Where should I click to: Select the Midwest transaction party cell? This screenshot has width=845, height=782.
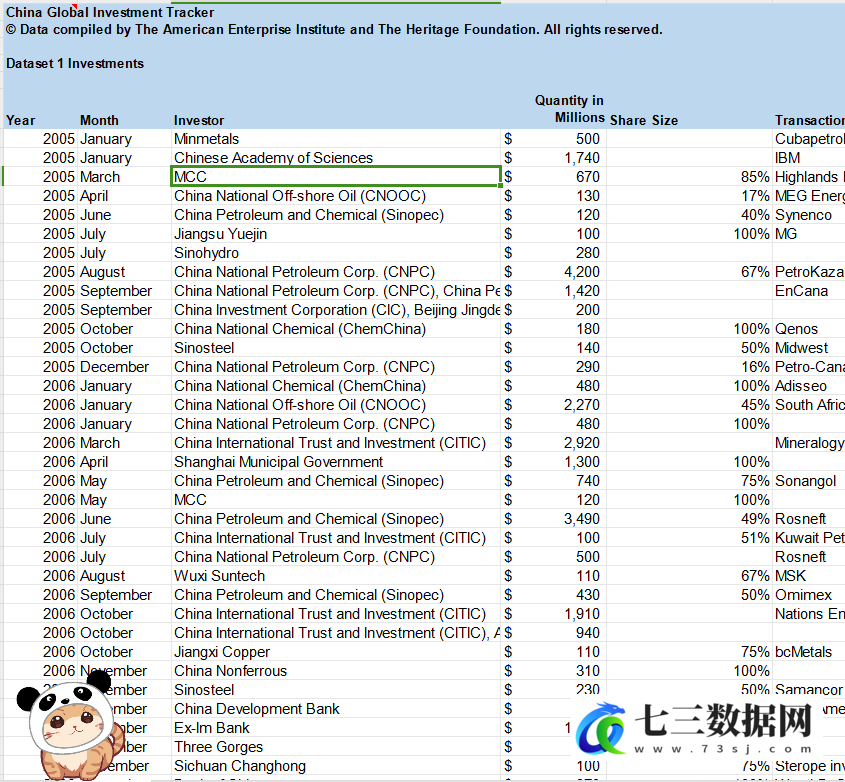pyautogui.click(x=809, y=348)
